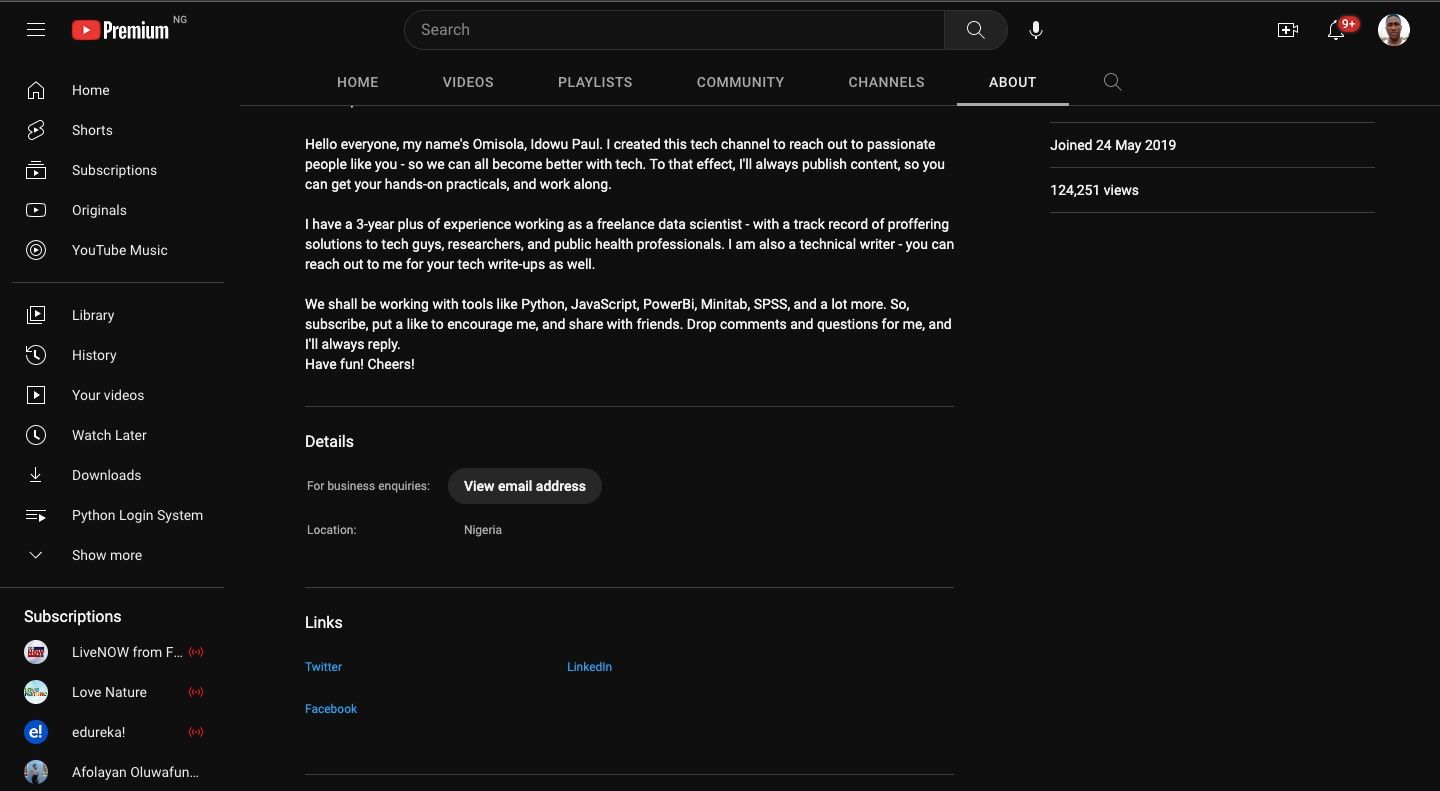This screenshot has width=1440, height=791.
Task: Open the notifications bell
Action: [x=1336, y=30]
